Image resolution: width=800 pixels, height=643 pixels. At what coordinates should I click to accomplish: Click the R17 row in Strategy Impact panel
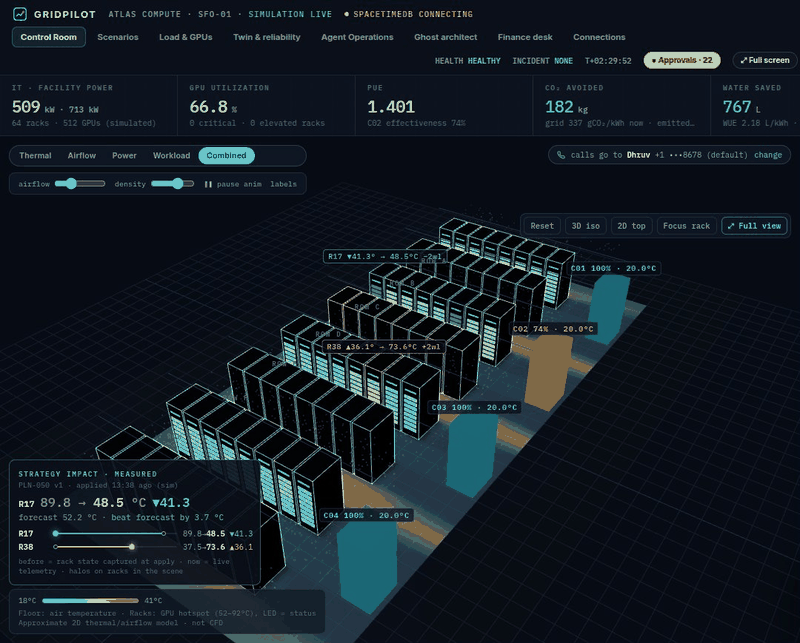tap(135, 534)
